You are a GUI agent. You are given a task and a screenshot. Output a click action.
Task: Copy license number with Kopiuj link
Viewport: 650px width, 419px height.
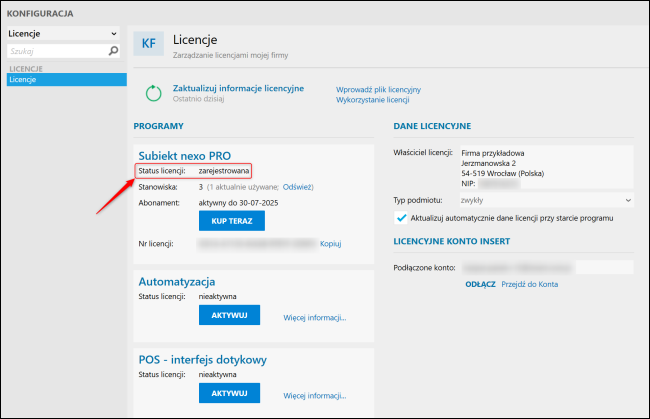(x=330, y=244)
